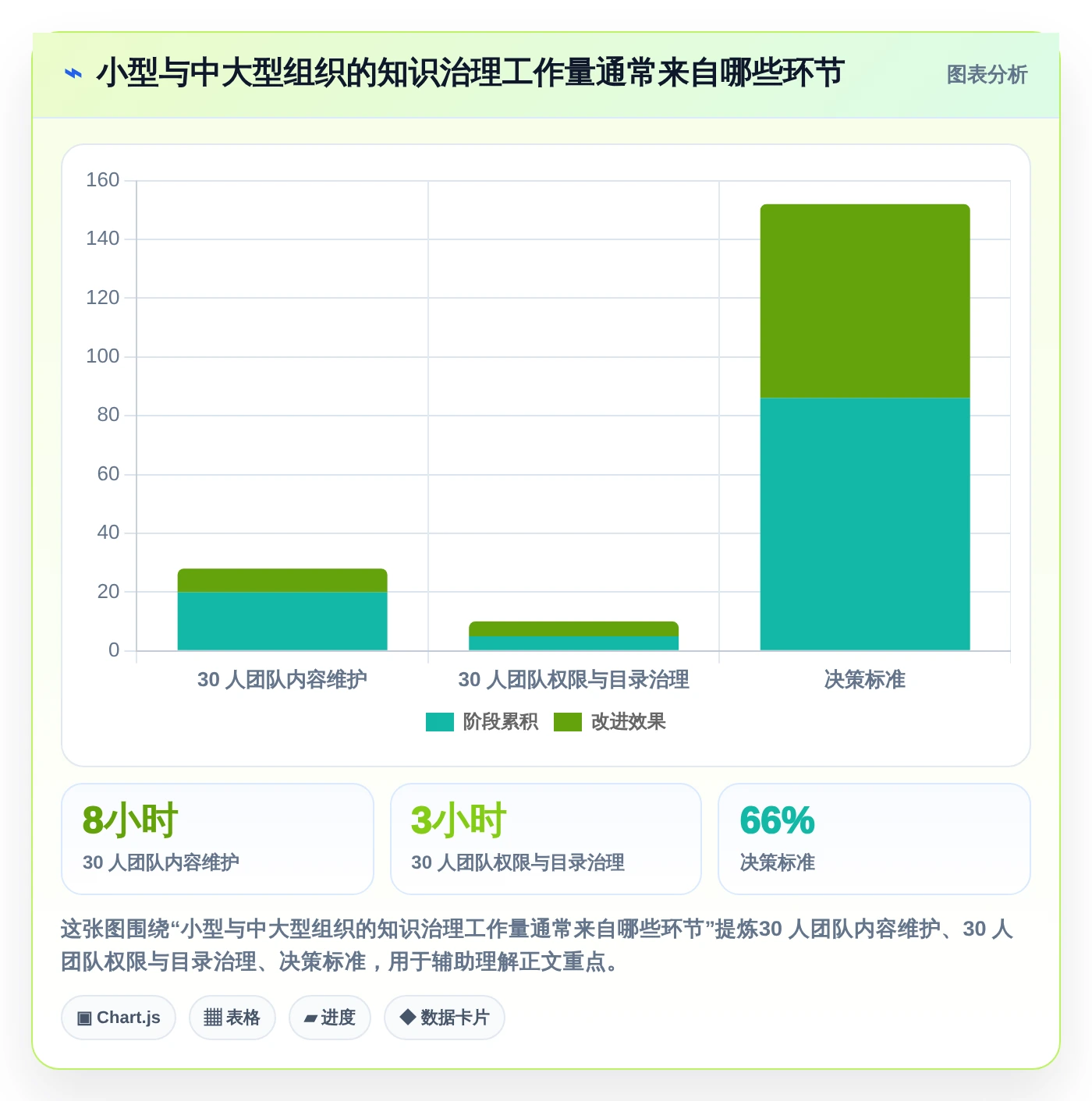The width and height of the screenshot is (1092, 1101).
Task: Select the 数据卡片 tag chip
Action: coord(444,1018)
